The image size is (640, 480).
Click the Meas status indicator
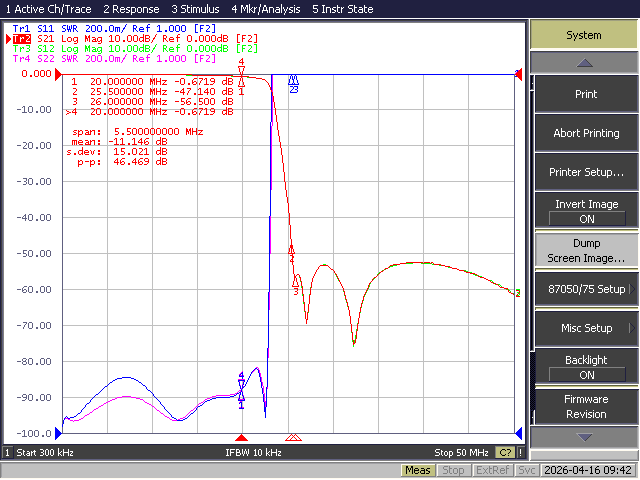[418, 471]
